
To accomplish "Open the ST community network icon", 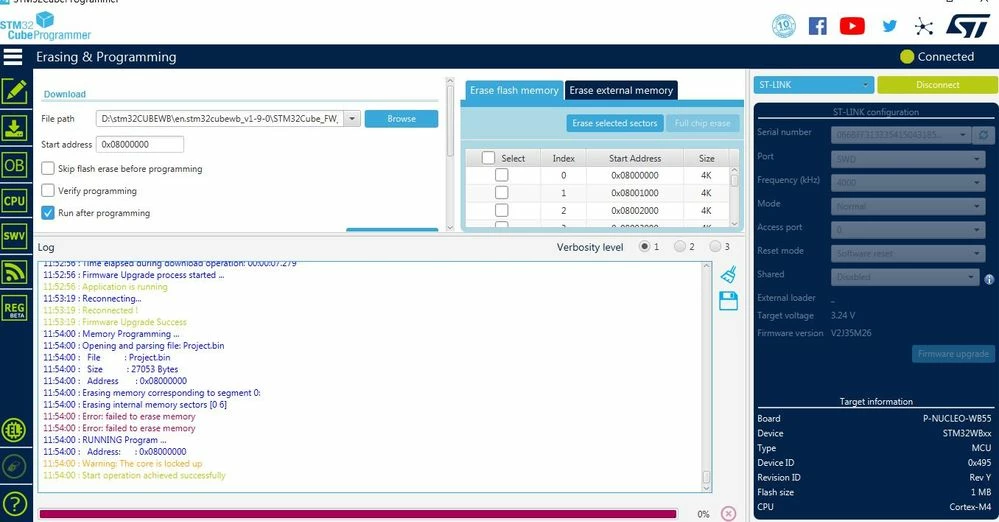I will pyautogui.click(x=924, y=26).
